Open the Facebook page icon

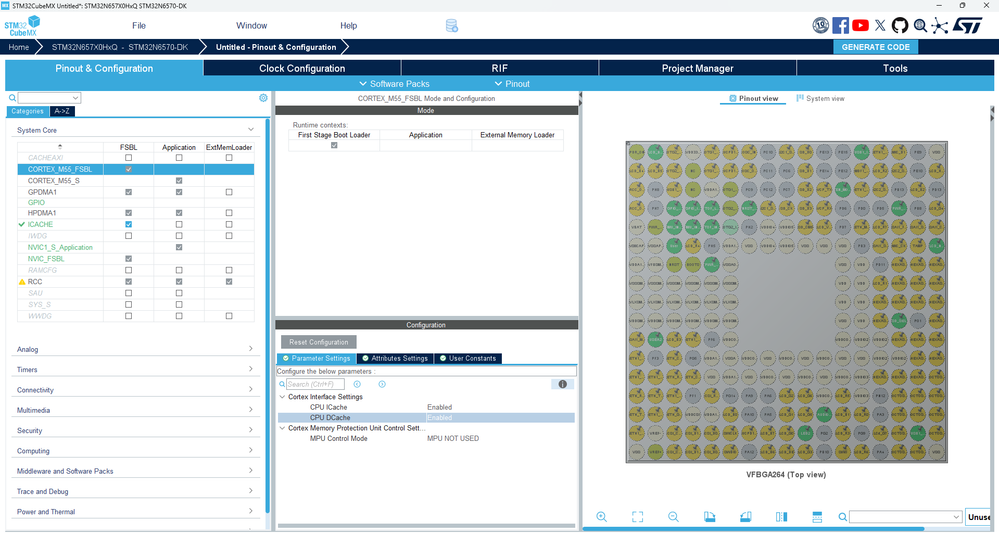tap(840, 25)
